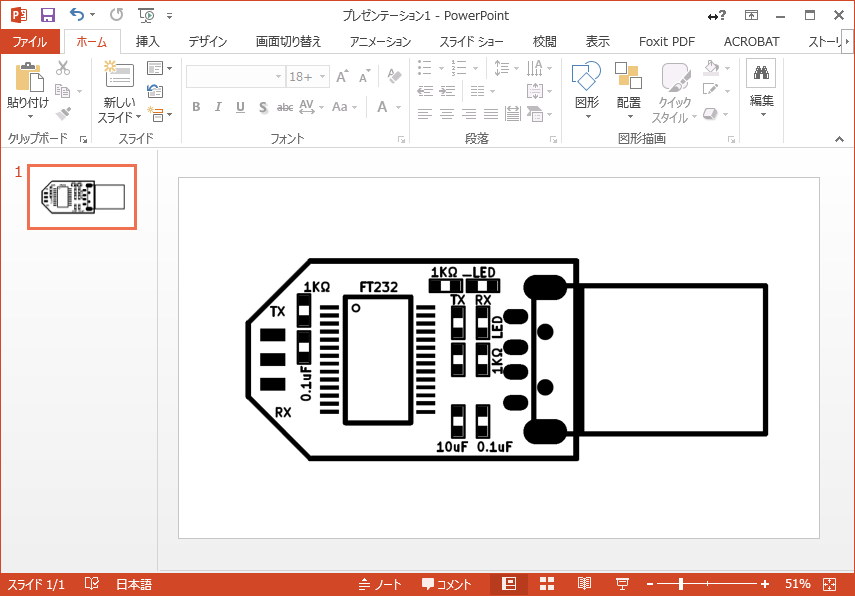The image size is (855, 596).
Task: Click the Fit slide to window icon
Action: point(829,584)
